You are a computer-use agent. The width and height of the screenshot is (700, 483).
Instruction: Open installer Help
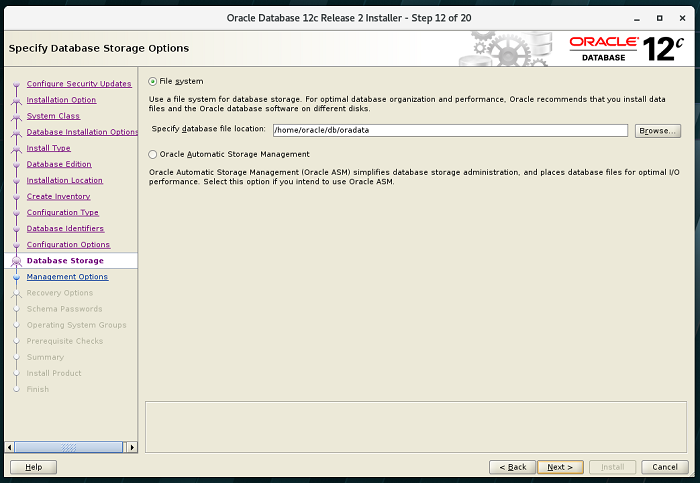tap(33, 467)
